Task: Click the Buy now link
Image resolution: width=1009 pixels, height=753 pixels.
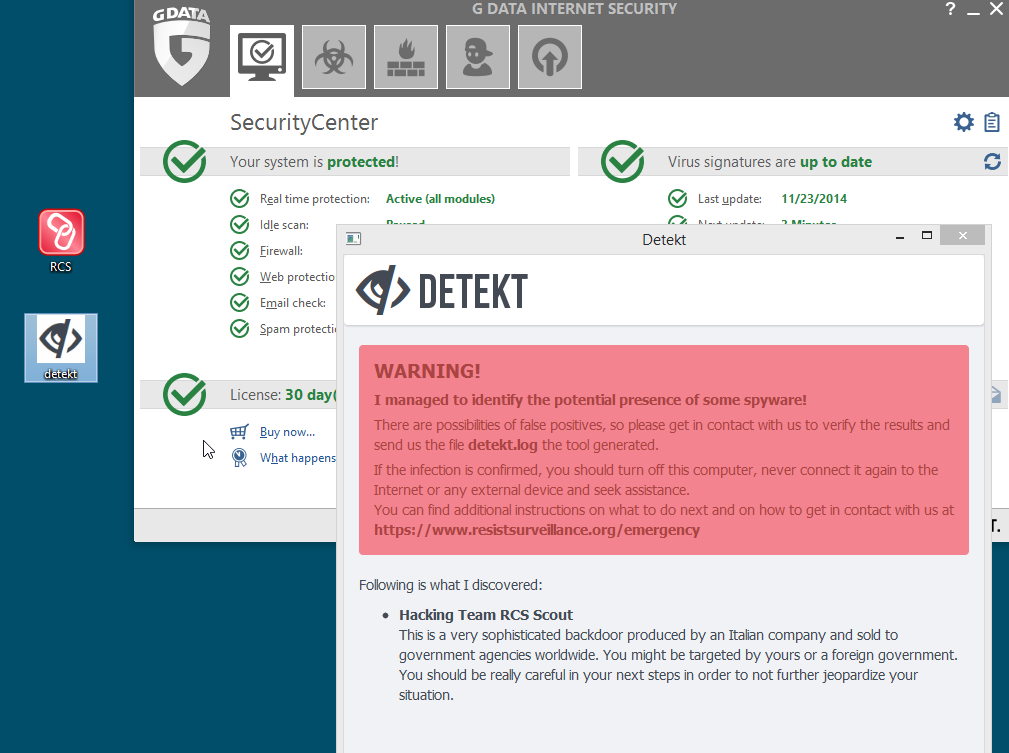Action: (x=287, y=432)
